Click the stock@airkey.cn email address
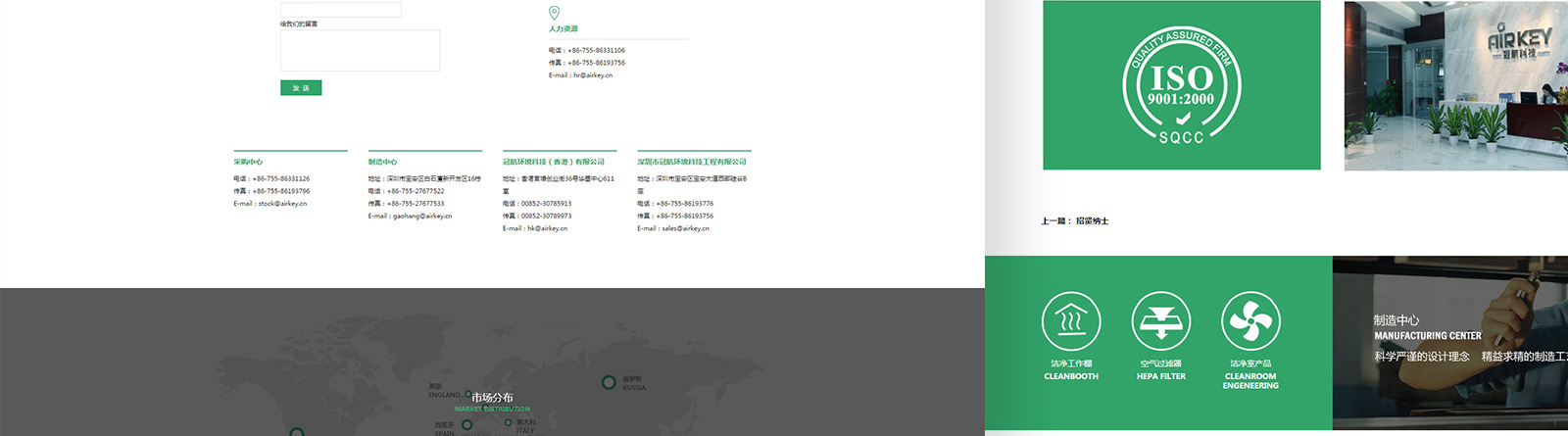Image resolution: width=1568 pixels, height=436 pixels. (x=282, y=204)
